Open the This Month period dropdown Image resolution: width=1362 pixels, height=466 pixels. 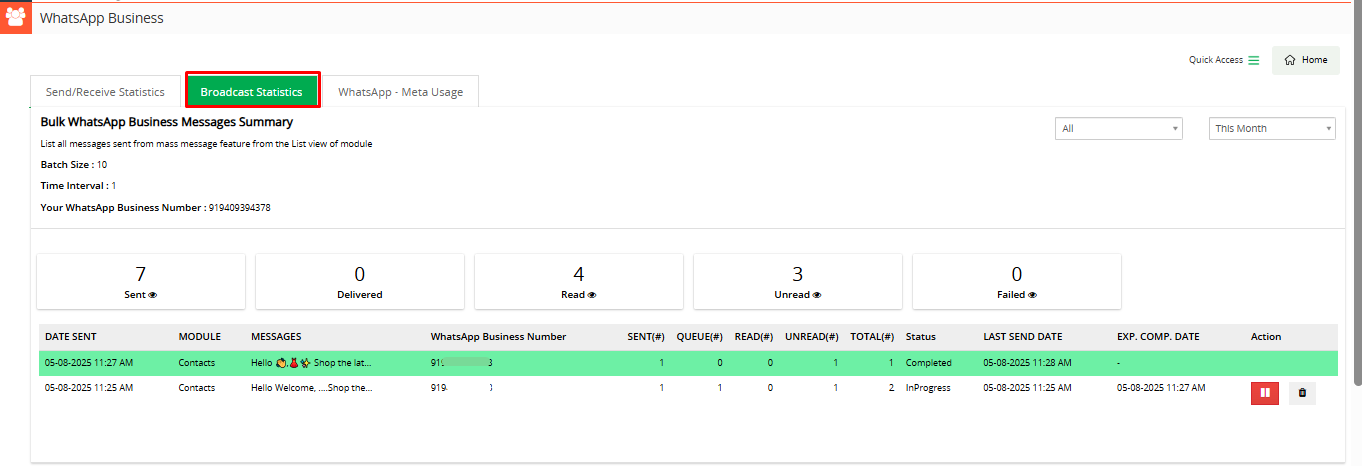click(1272, 129)
